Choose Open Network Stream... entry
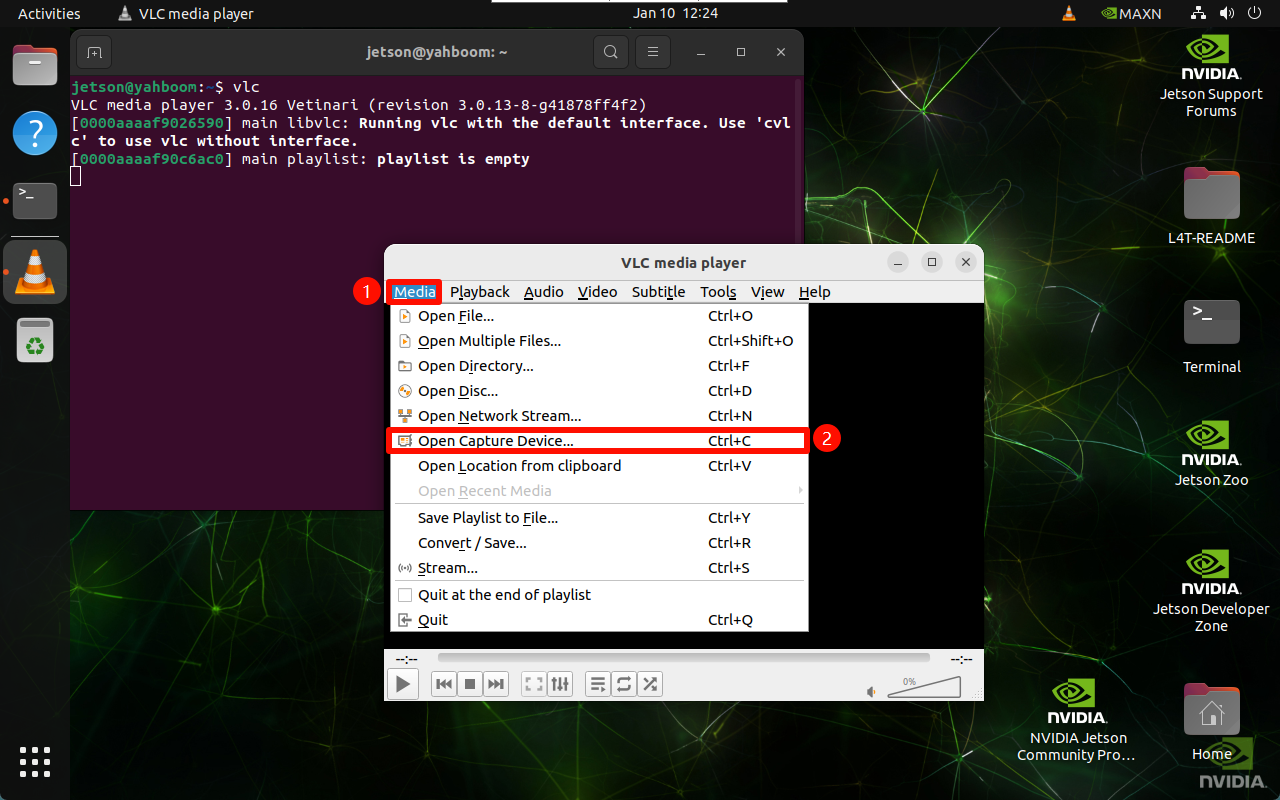The width and height of the screenshot is (1280, 800). coord(598,416)
